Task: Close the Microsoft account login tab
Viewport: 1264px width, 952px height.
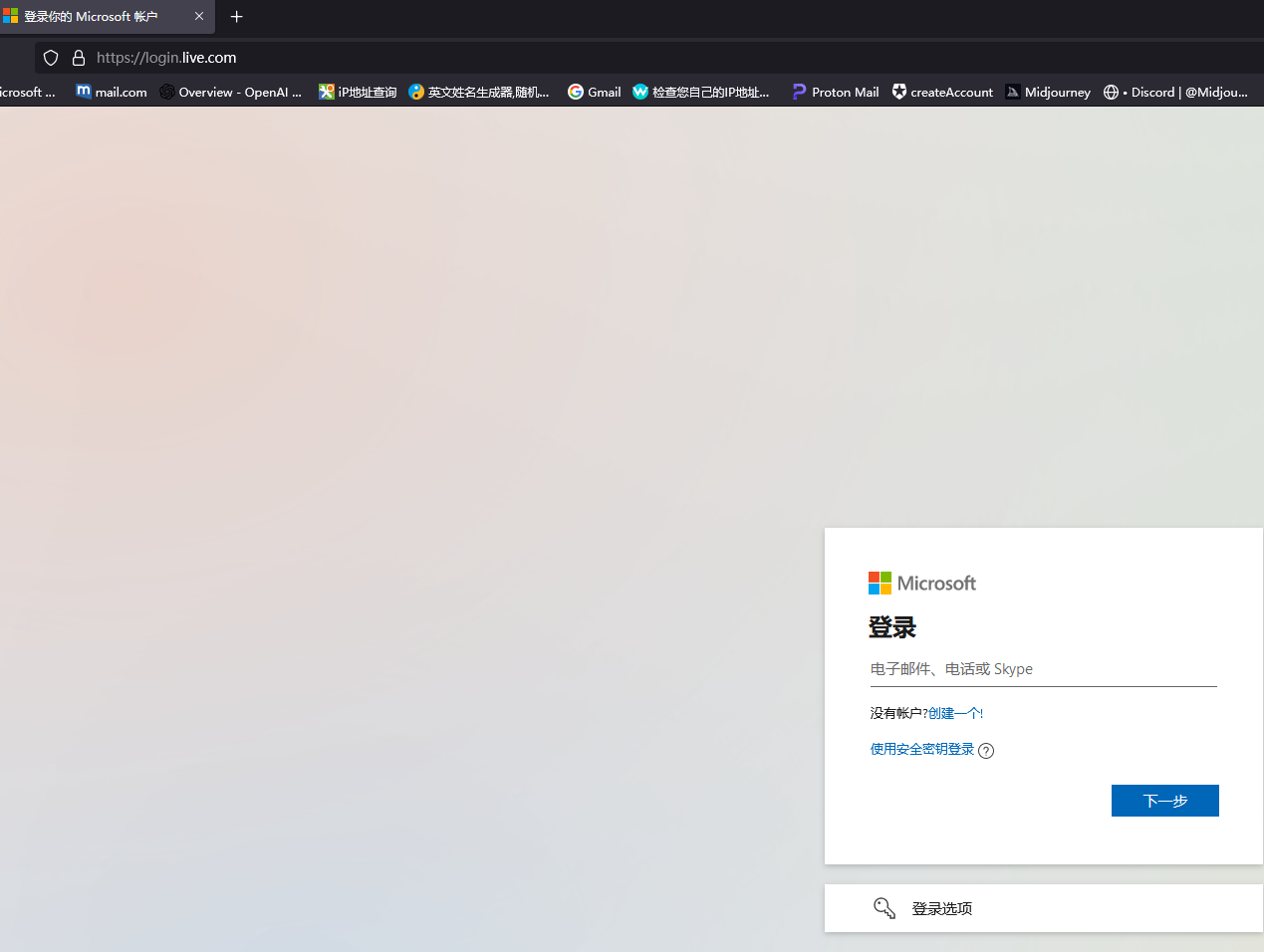Action: 199,17
